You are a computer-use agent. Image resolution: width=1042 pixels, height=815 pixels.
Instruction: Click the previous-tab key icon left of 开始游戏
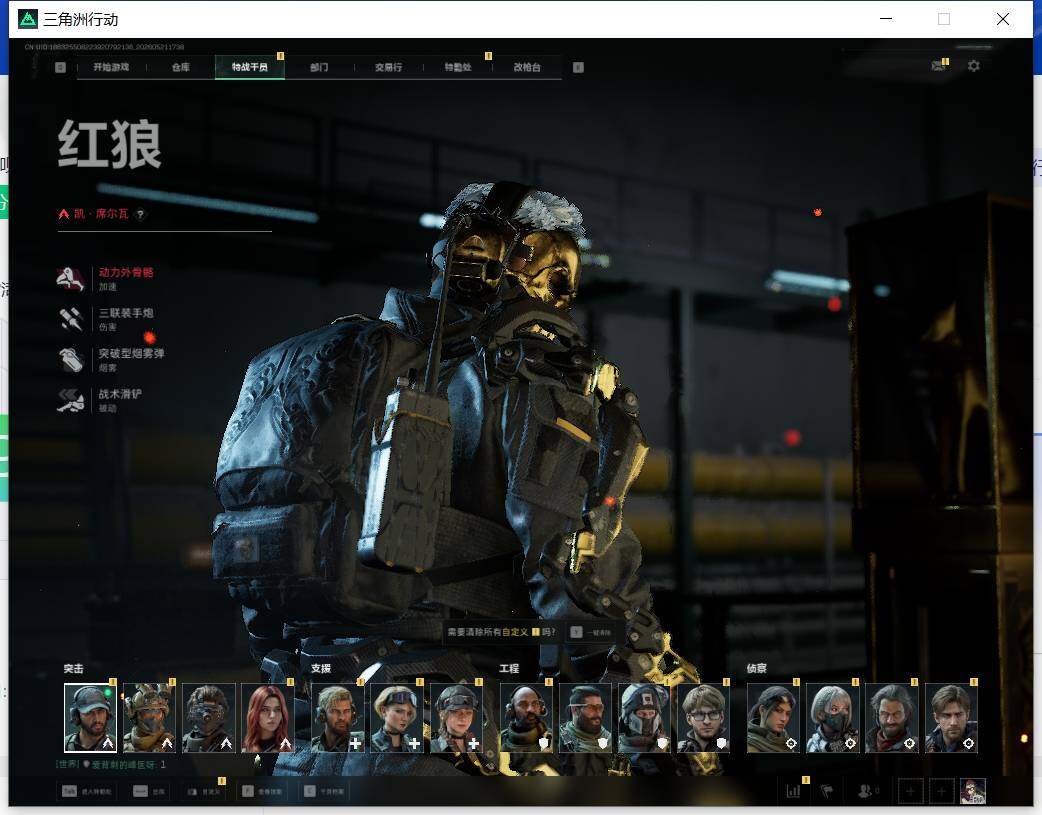(60, 67)
